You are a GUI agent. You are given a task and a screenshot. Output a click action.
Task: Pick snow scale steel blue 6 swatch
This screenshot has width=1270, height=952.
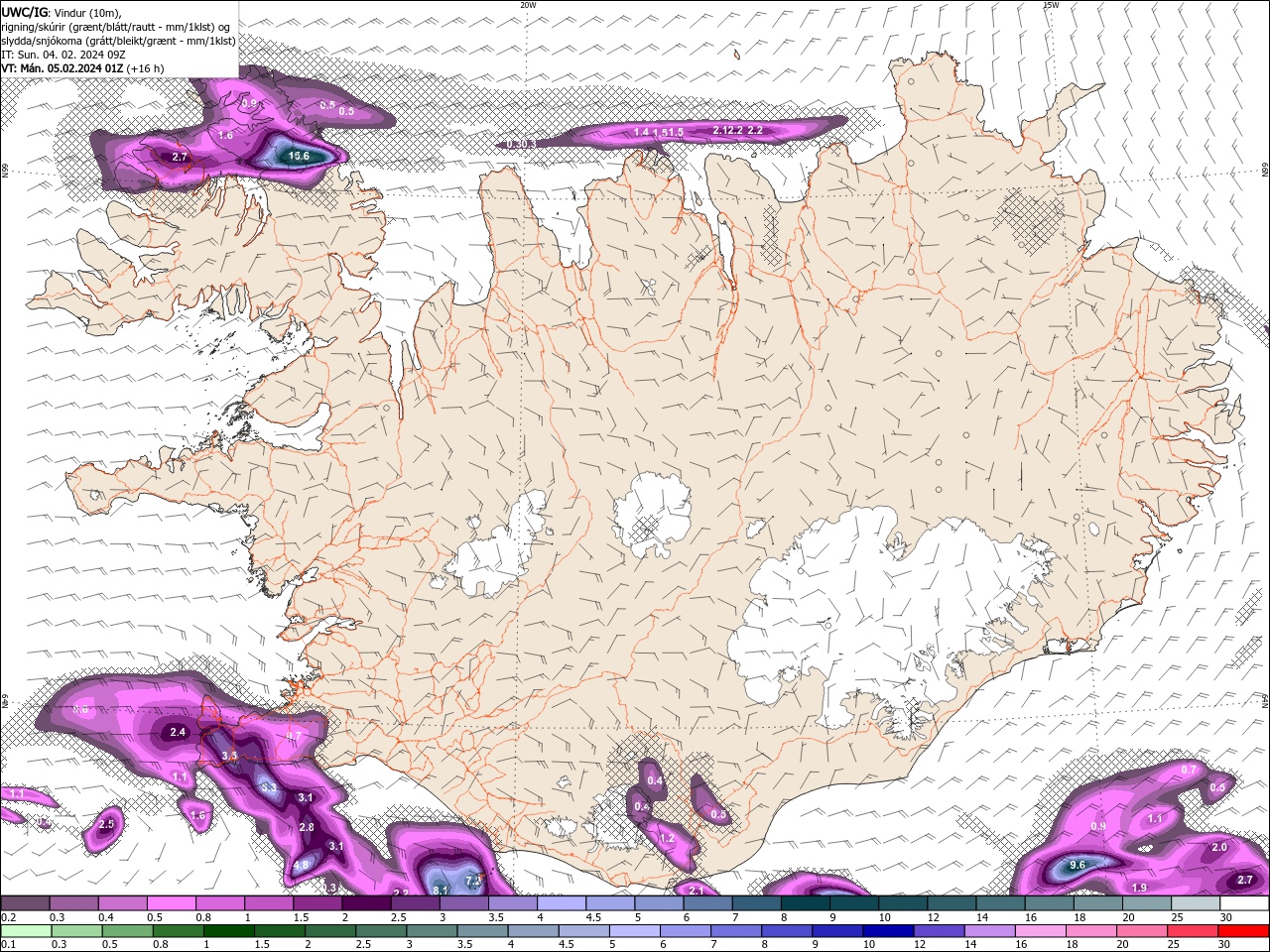[x=707, y=903]
